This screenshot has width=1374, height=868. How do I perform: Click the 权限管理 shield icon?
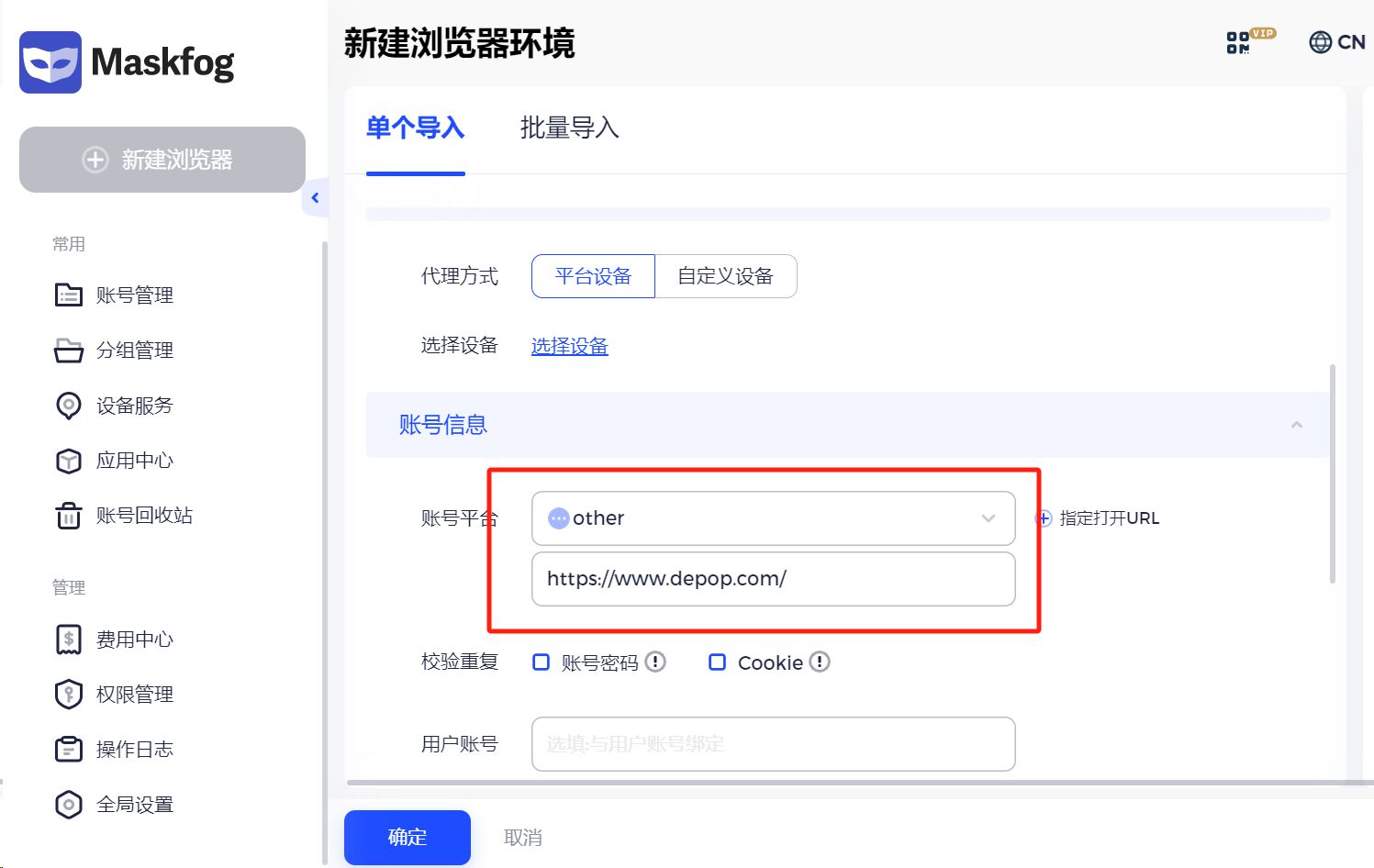(x=69, y=695)
